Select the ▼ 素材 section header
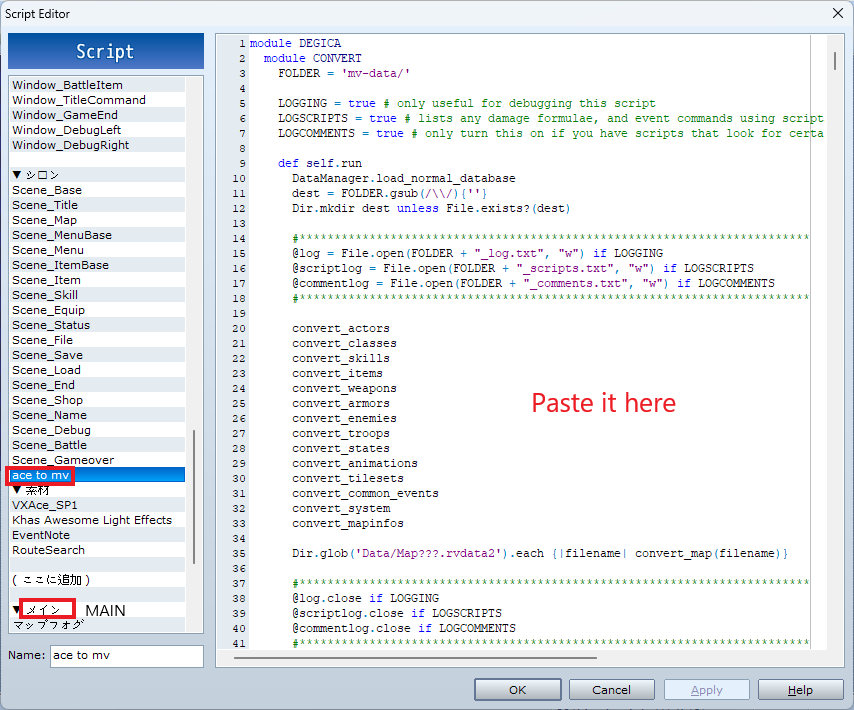The width and height of the screenshot is (854, 710). tap(97, 490)
